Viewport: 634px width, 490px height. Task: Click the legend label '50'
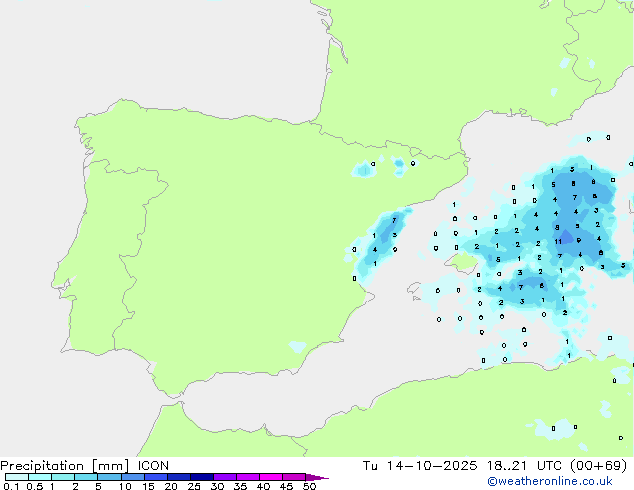309,486
